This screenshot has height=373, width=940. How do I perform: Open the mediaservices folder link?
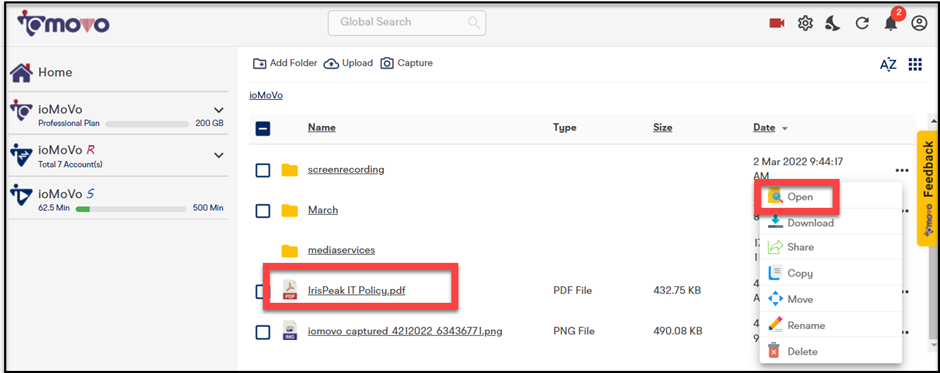pos(341,250)
